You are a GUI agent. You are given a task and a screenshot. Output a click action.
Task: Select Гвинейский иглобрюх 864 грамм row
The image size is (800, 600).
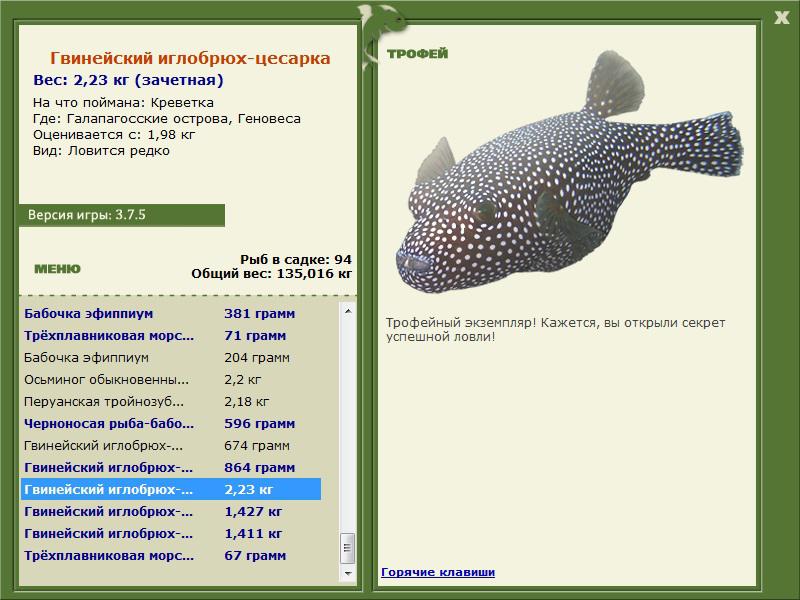pyautogui.click(x=171, y=467)
